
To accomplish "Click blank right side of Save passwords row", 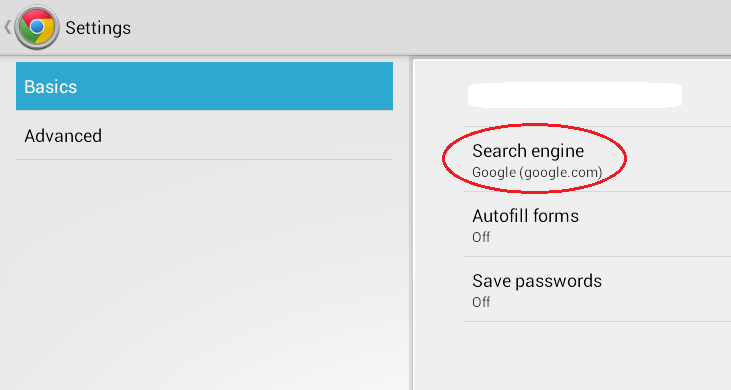I will [x=667, y=289].
